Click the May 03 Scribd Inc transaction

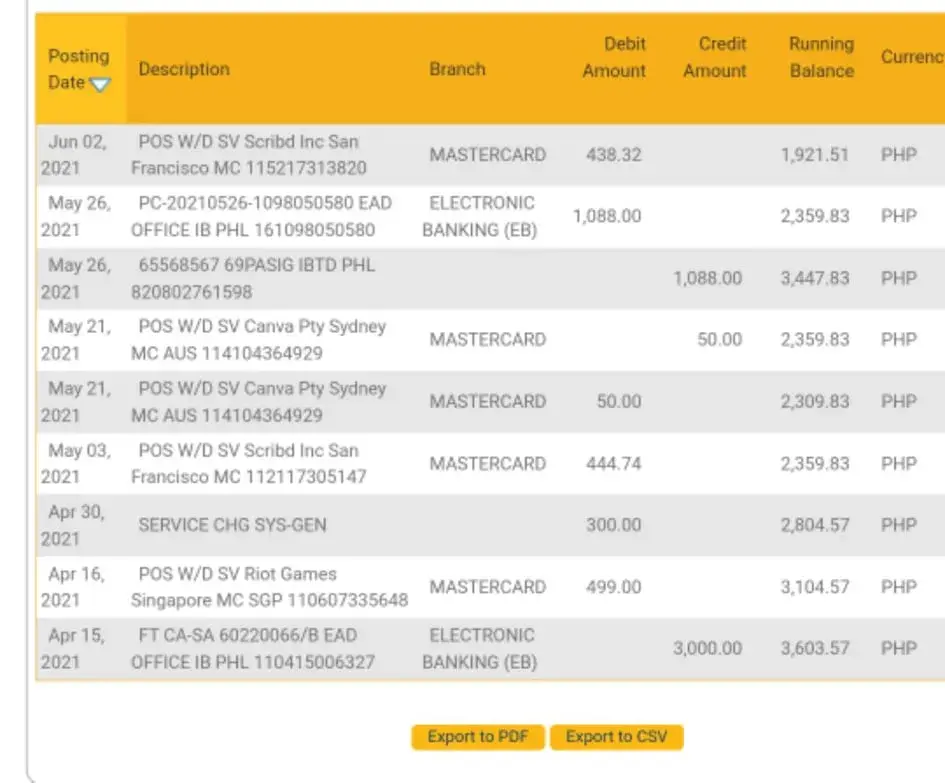(248, 463)
